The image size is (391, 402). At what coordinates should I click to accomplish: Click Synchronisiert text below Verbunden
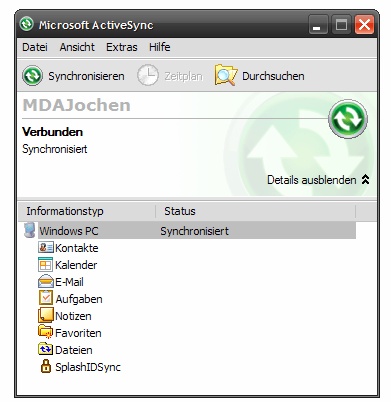pyautogui.click(x=55, y=149)
